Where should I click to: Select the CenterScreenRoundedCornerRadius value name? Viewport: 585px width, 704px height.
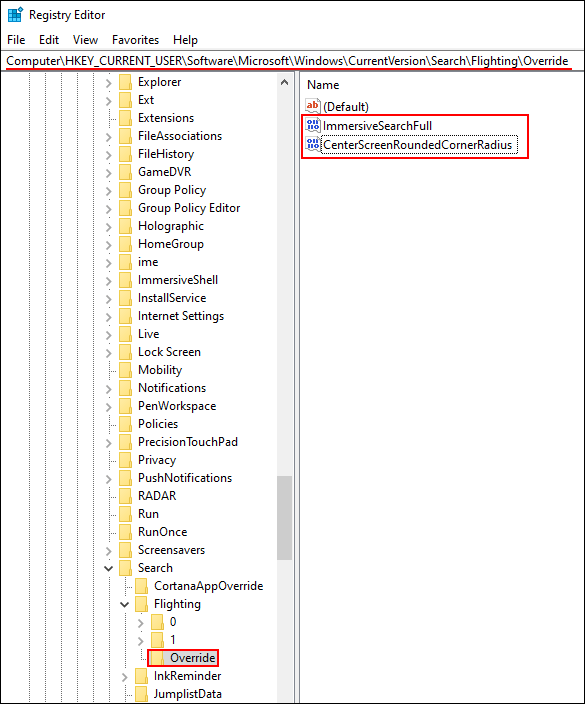pos(418,145)
